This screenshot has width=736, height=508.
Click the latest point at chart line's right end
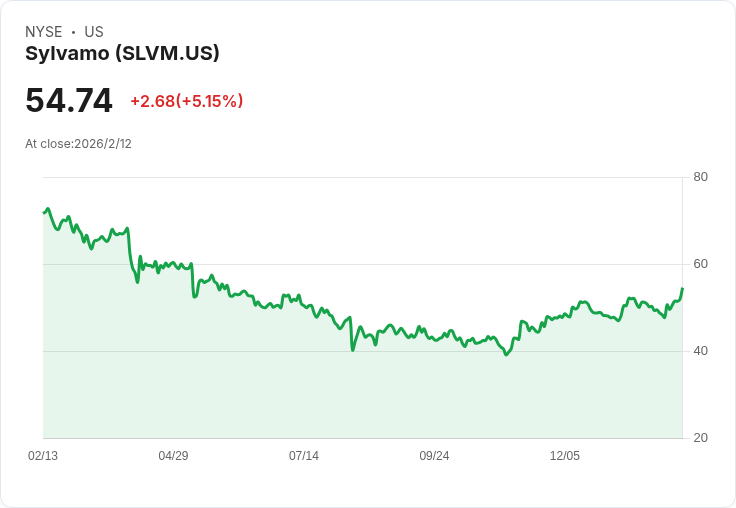682,288
